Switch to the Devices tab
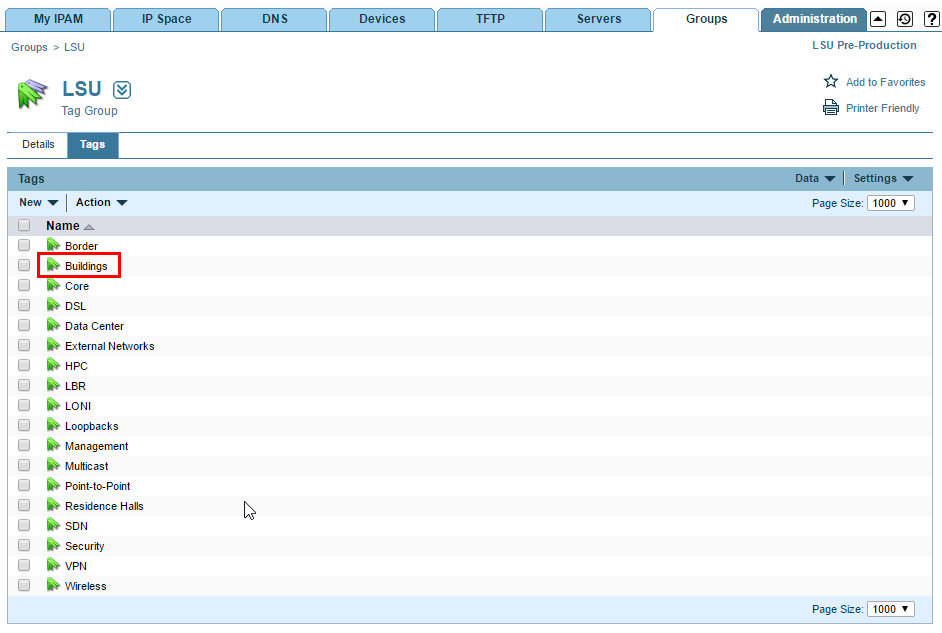The width and height of the screenshot is (942, 633). tap(382, 19)
